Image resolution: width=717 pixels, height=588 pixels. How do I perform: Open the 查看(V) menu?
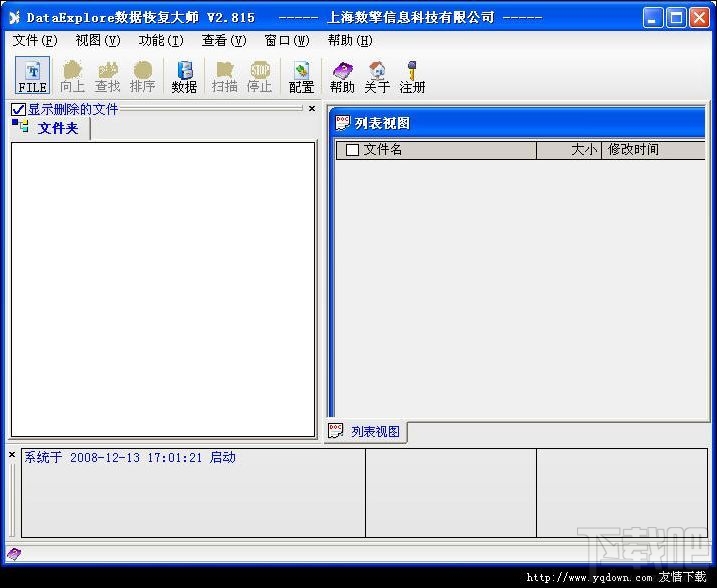224,41
